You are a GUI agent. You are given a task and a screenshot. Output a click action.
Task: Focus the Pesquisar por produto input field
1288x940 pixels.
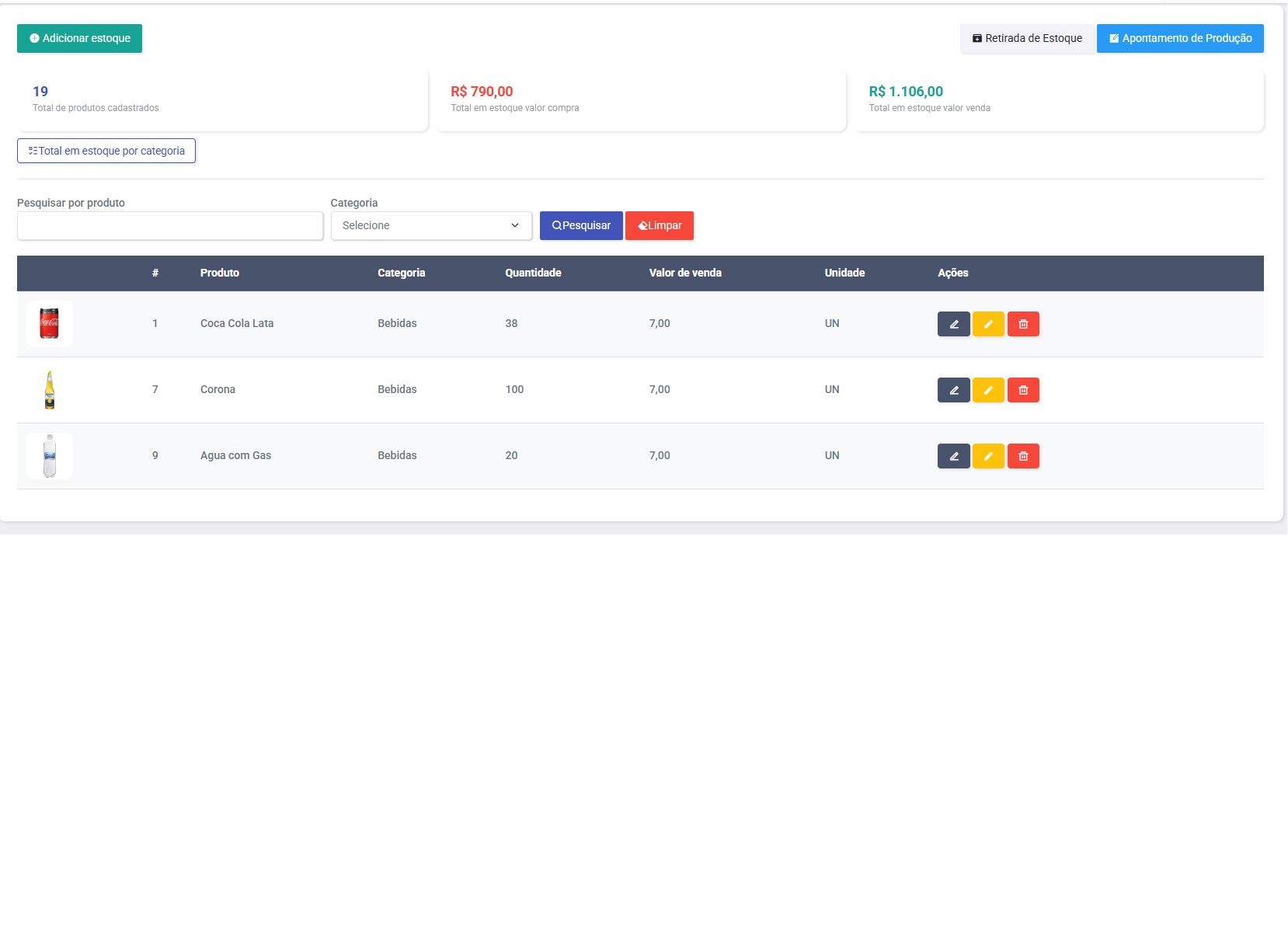point(170,225)
